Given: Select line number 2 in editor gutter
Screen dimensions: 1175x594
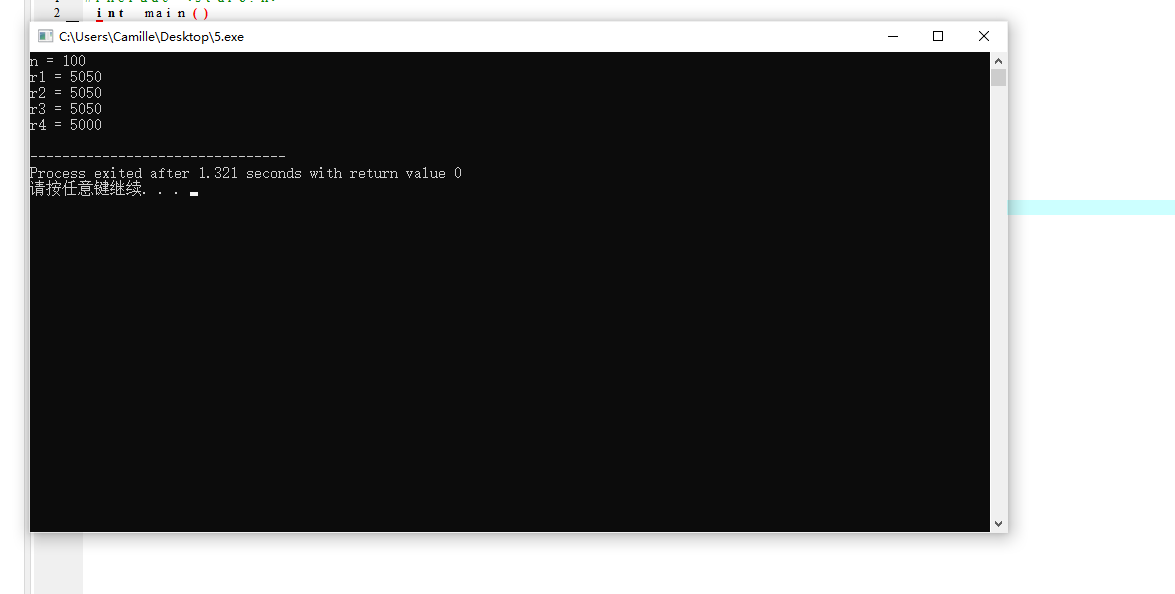Looking at the screenshot, I should [x=57, y=13].
